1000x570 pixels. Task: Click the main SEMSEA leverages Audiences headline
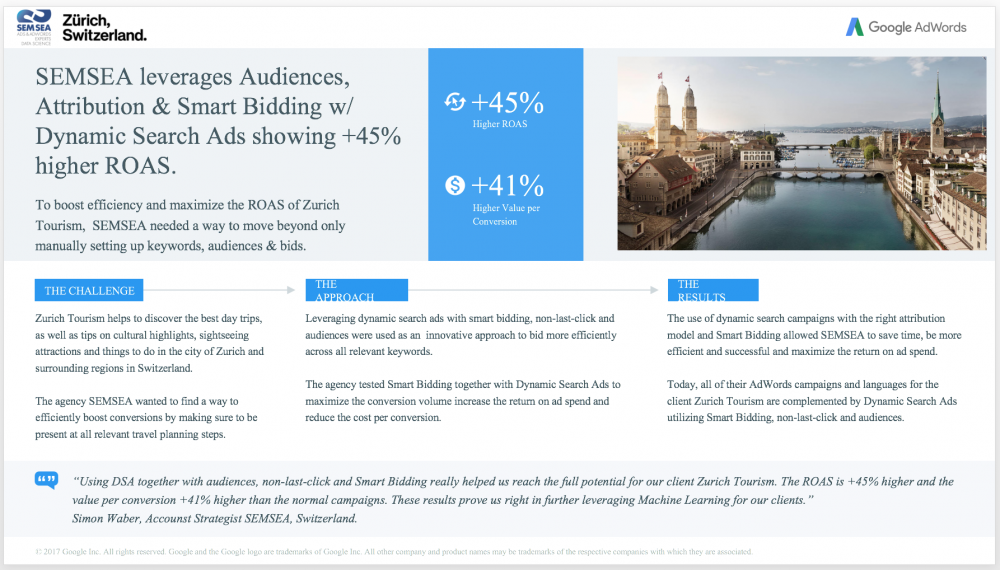click(218, 121)
